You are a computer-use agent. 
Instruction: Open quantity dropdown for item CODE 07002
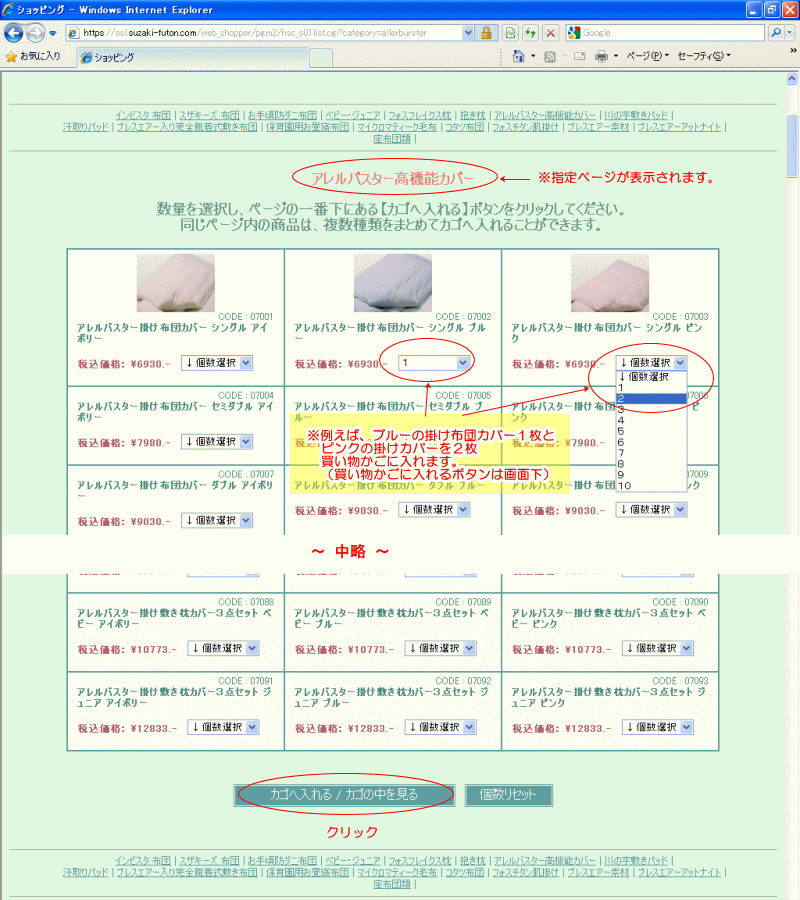[x=435, y=363]
